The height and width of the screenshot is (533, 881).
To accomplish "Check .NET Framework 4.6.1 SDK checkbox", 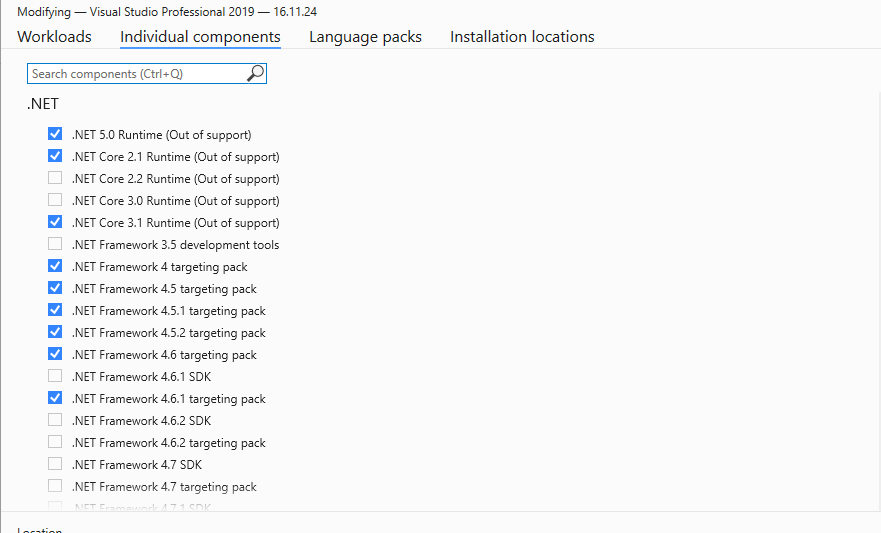I will [55, 376].
